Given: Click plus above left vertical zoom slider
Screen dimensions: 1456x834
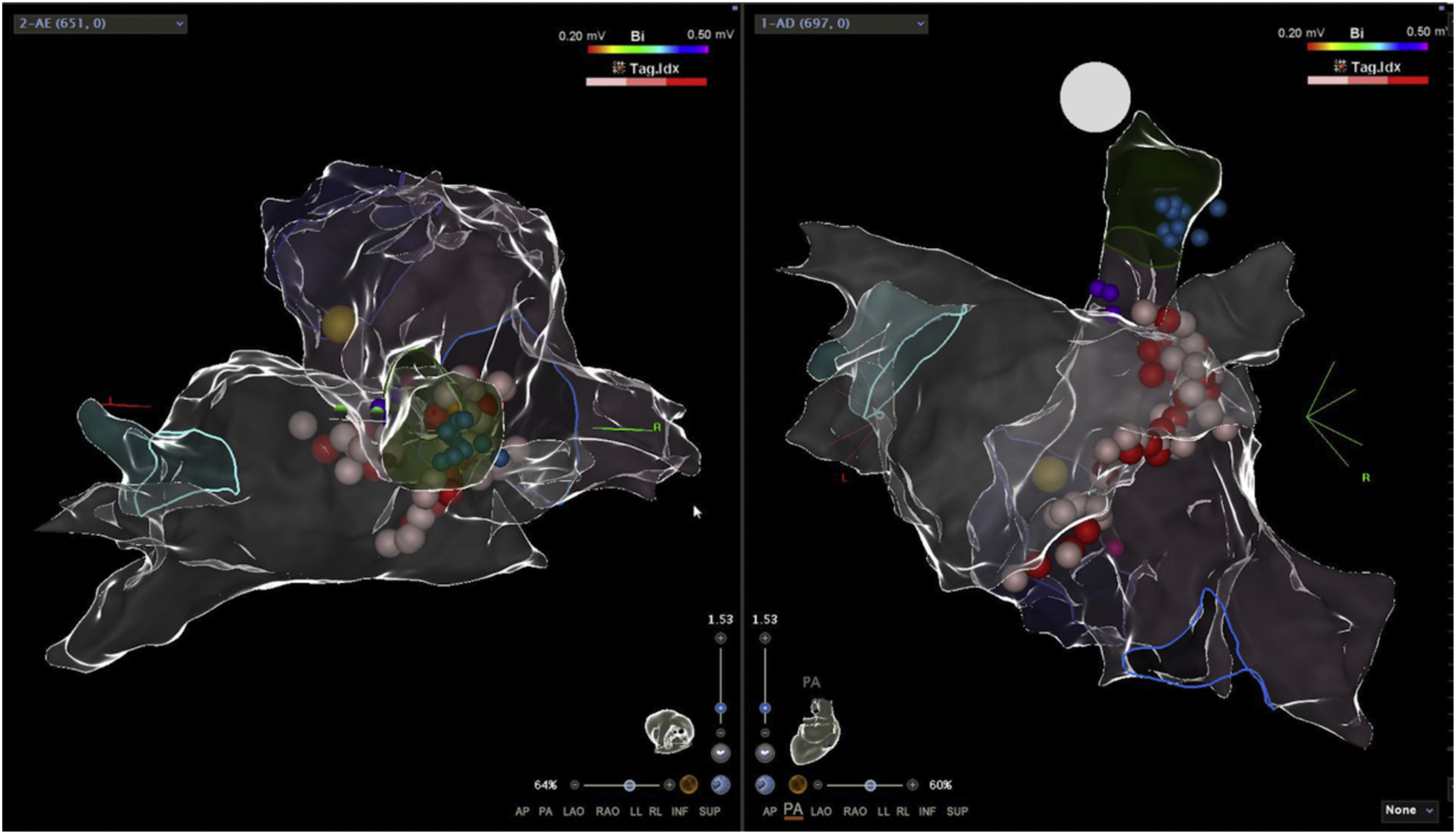Looking at the screenshot, I should pos(720,638).
